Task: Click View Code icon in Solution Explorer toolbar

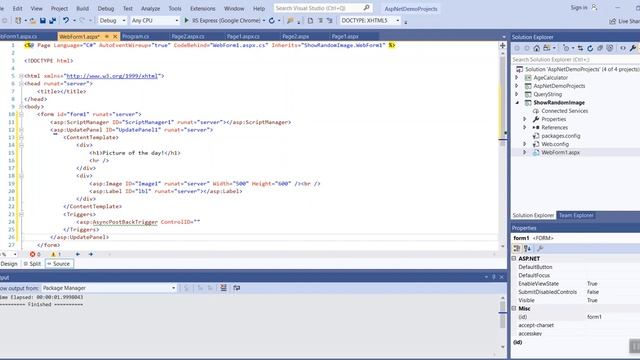Action: [x=623, y=48]
